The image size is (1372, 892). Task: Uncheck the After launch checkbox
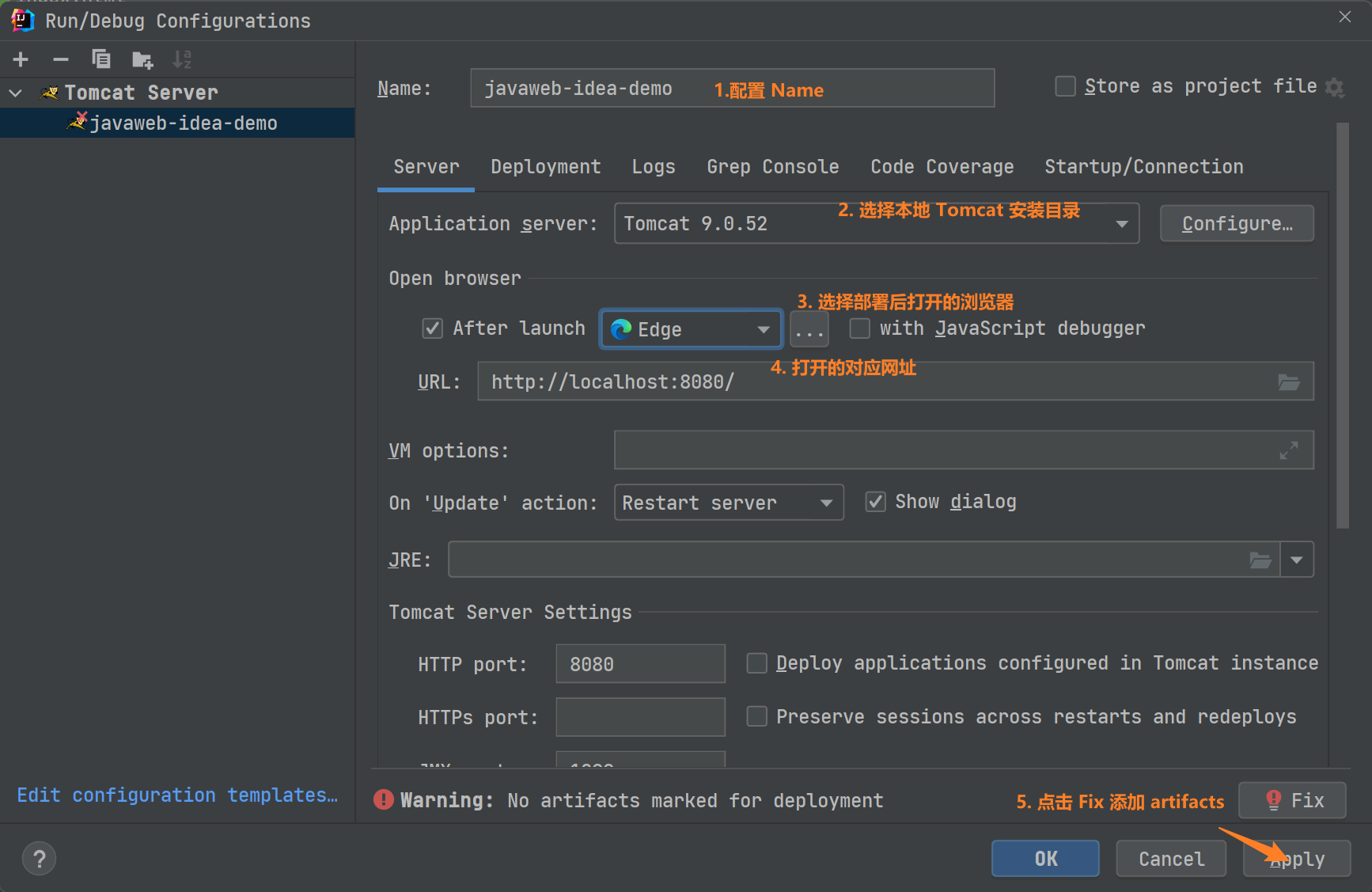pos(432,328)
